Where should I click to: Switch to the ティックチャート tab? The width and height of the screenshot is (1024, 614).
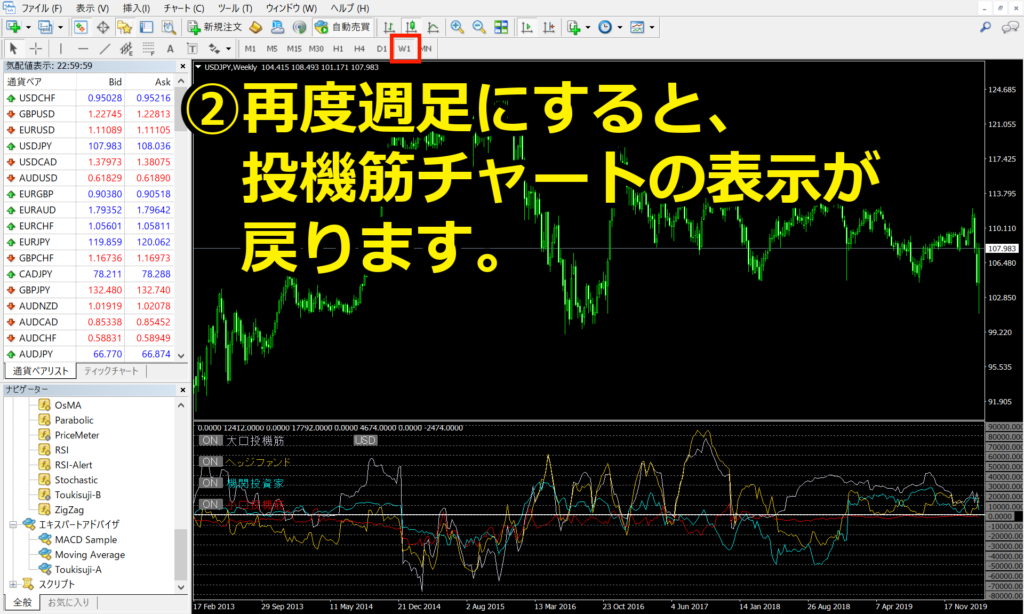click(x=112, y=371)
